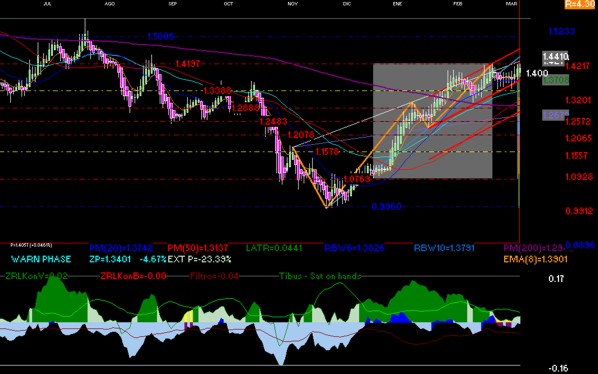Click the red ZRLKonB=-0.00 readout
The image size is (598, 374).
pyautogui.click(x=133, y=276)
